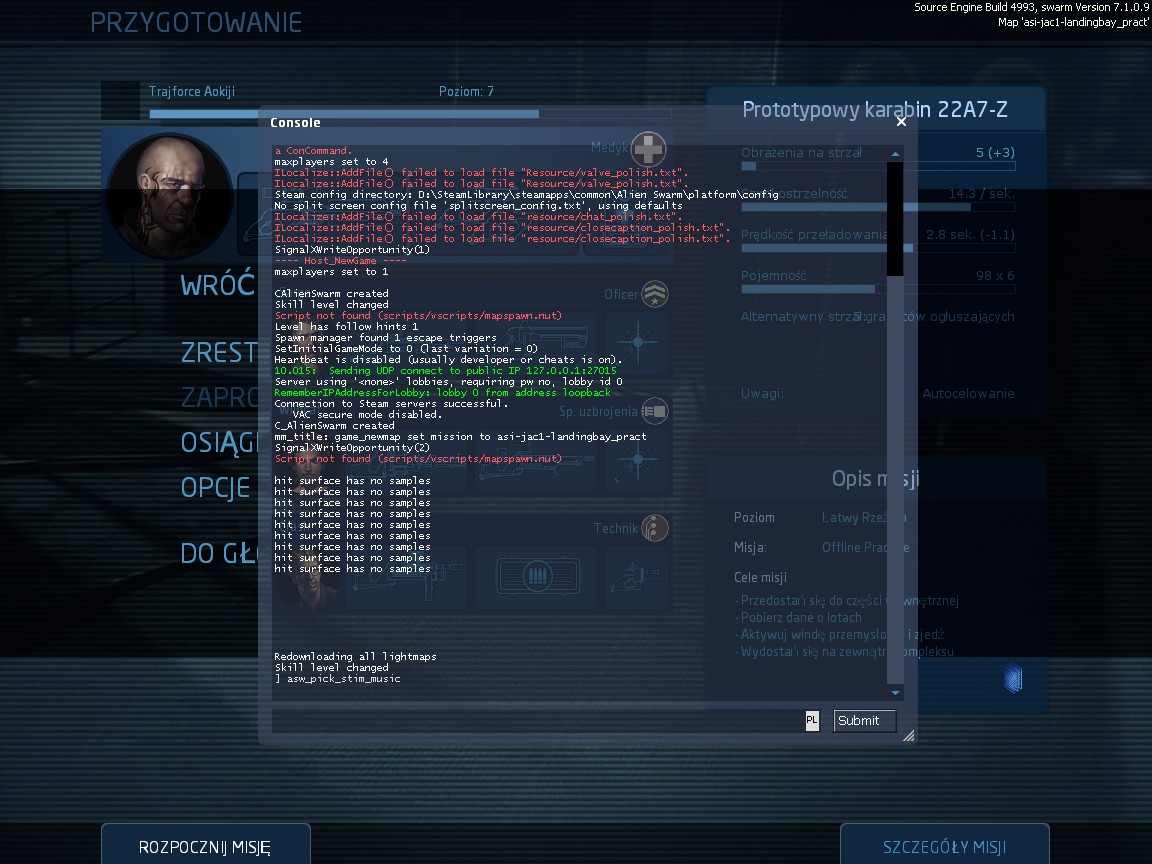1152x864 pixels.
Task: Click the Cele misji heading
Action: [x=760, y=577]
